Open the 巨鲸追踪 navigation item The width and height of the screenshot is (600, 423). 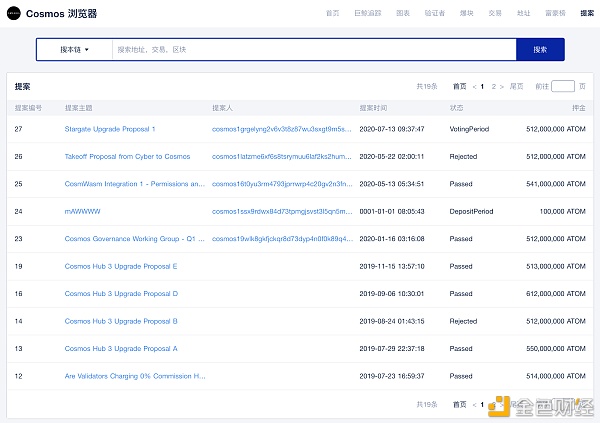click(x=368, y=13)
